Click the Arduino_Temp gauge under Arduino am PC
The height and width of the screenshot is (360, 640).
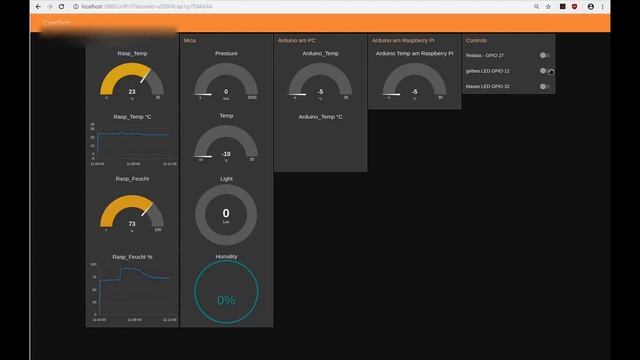coord(320,81)
